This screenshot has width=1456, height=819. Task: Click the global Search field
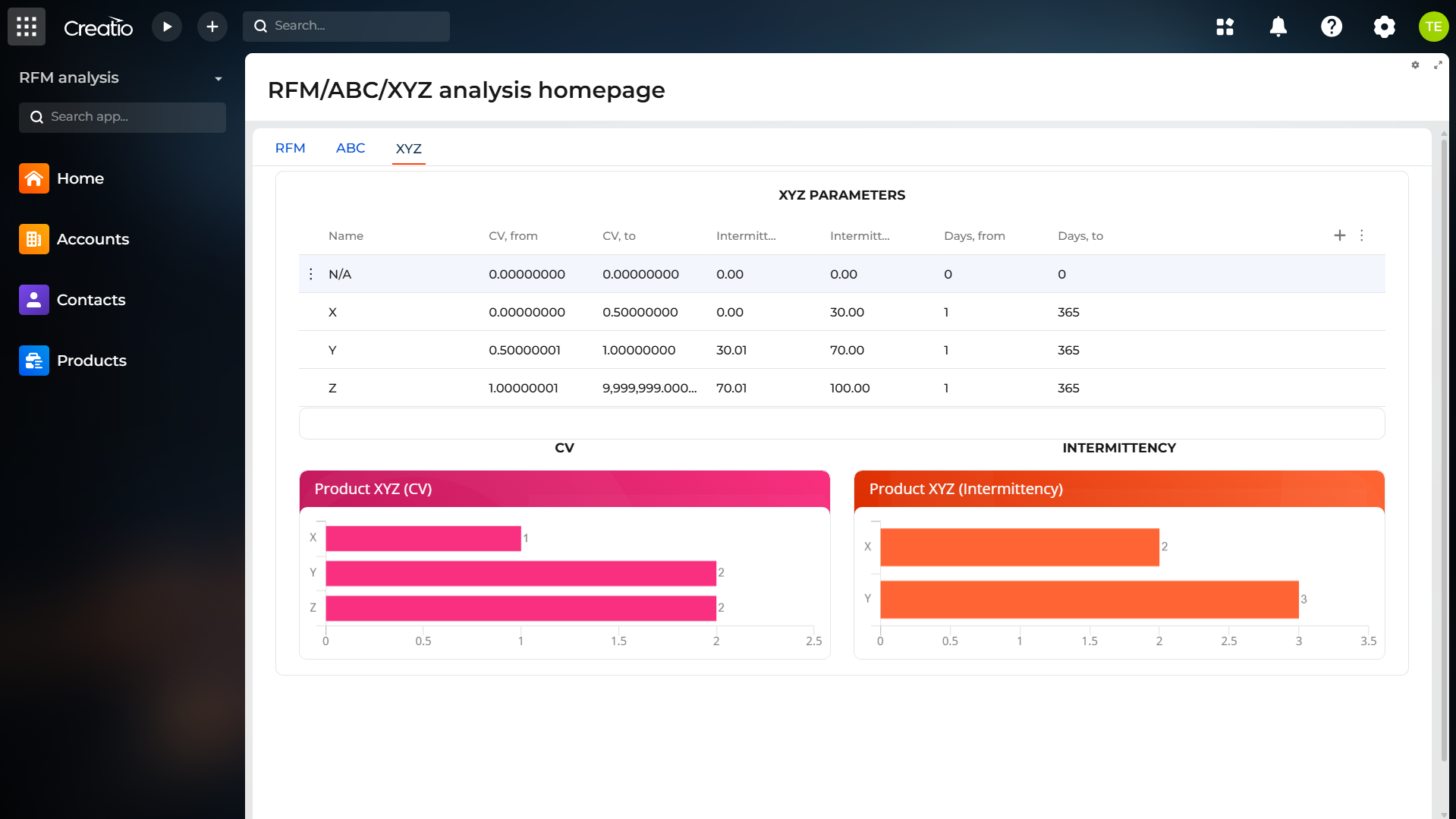346,26
